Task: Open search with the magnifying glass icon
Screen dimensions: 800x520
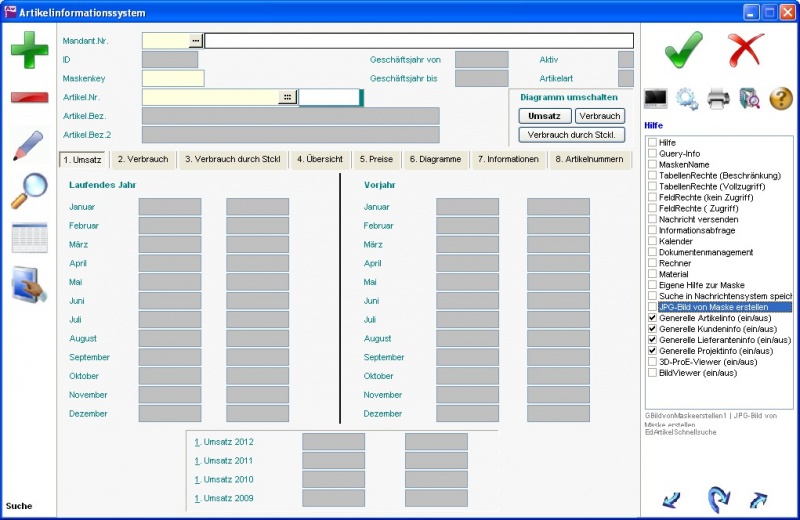Action: coord(28,191)
